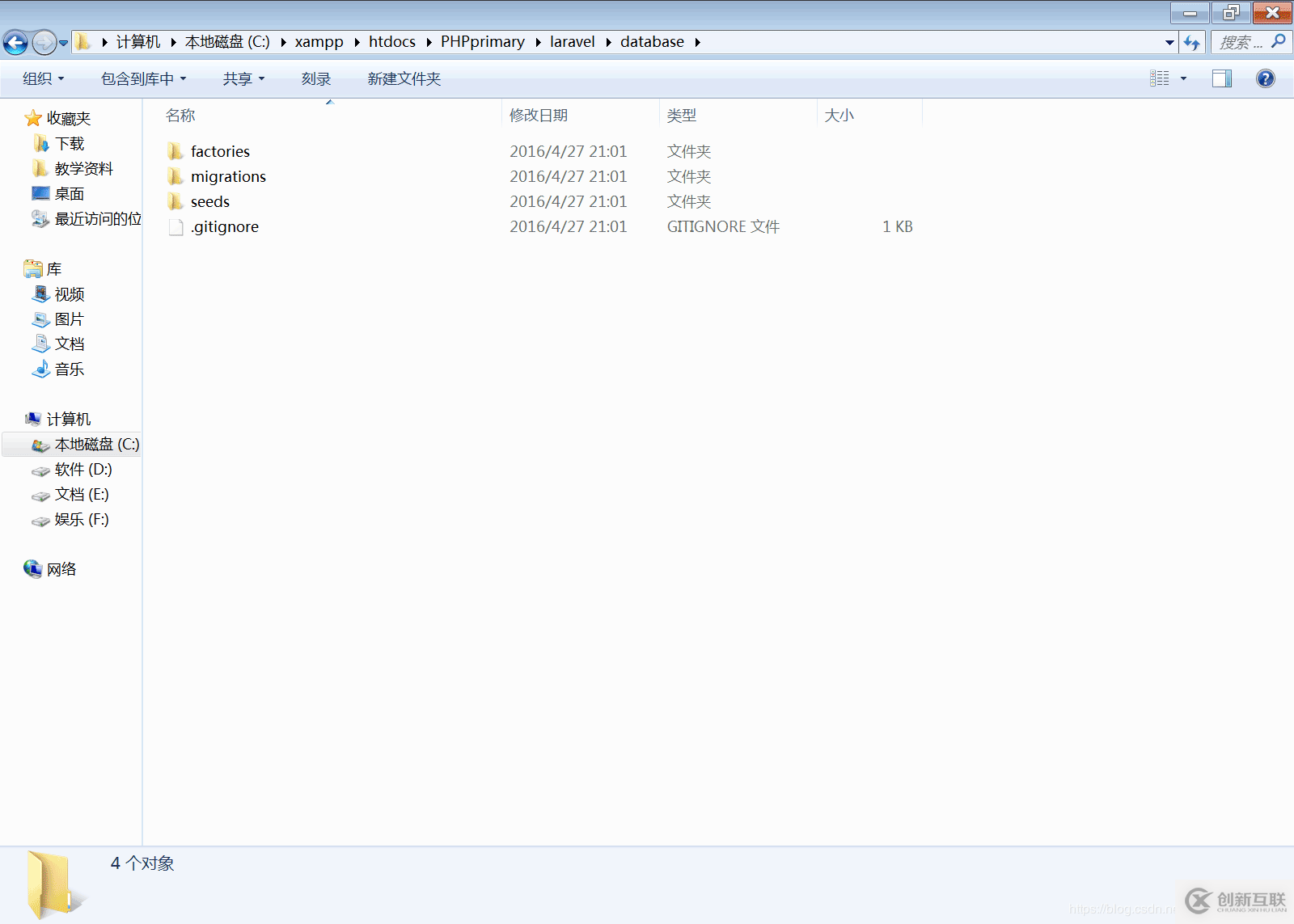
Task: Click the seeds file name
Action: point(210,201)
